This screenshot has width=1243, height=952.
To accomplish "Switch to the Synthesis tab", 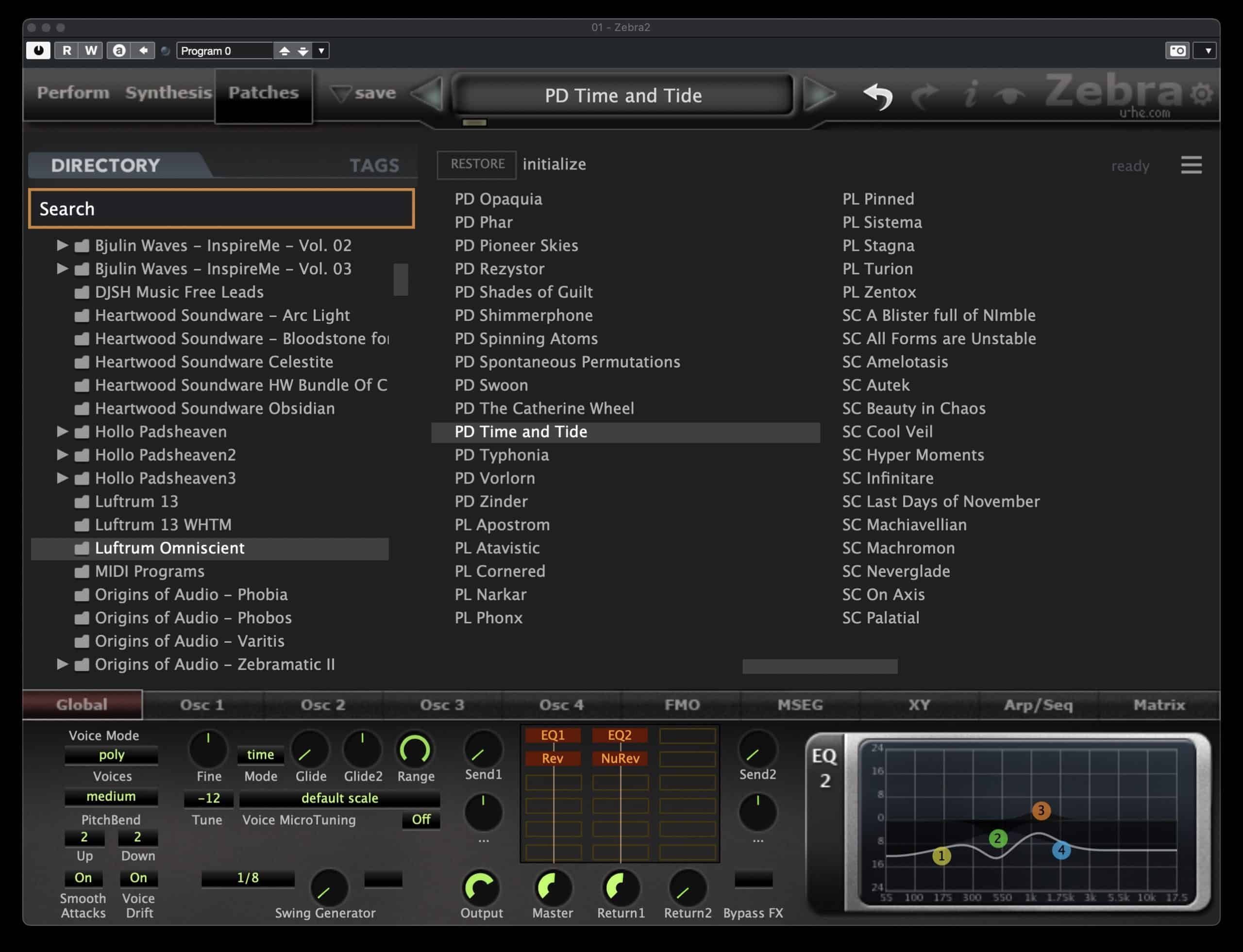I will coord(168,92).
